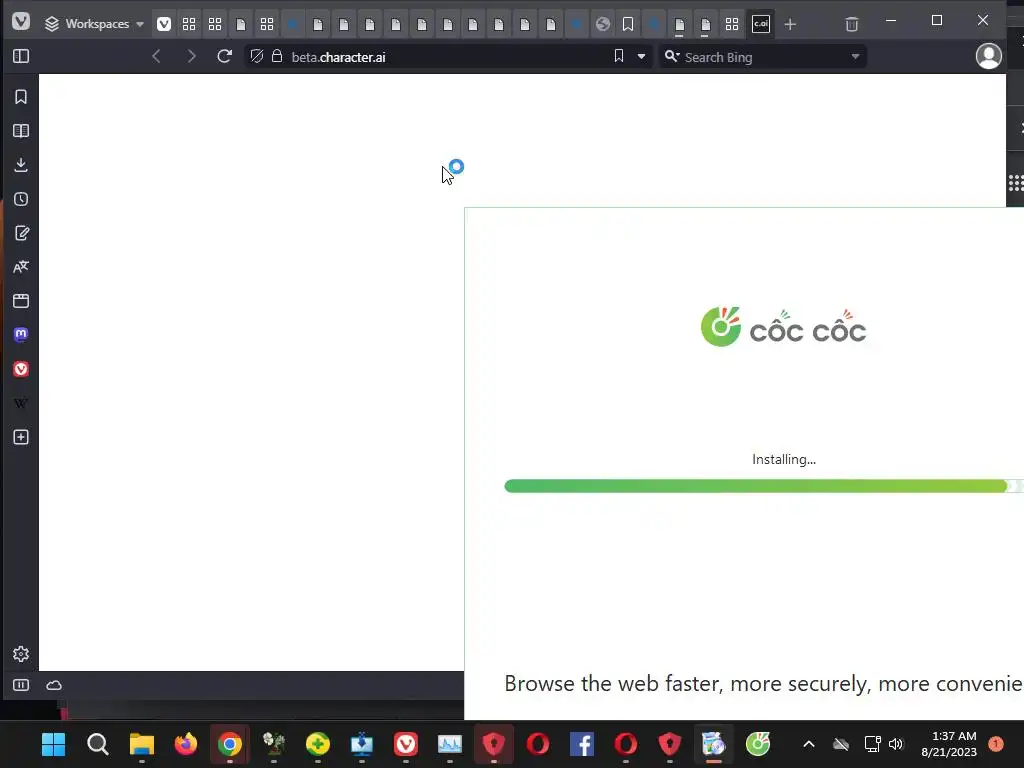This screenshot has height=768, width=1024.
Task: Go forward to the next page
Action: [x=191, y=56]
